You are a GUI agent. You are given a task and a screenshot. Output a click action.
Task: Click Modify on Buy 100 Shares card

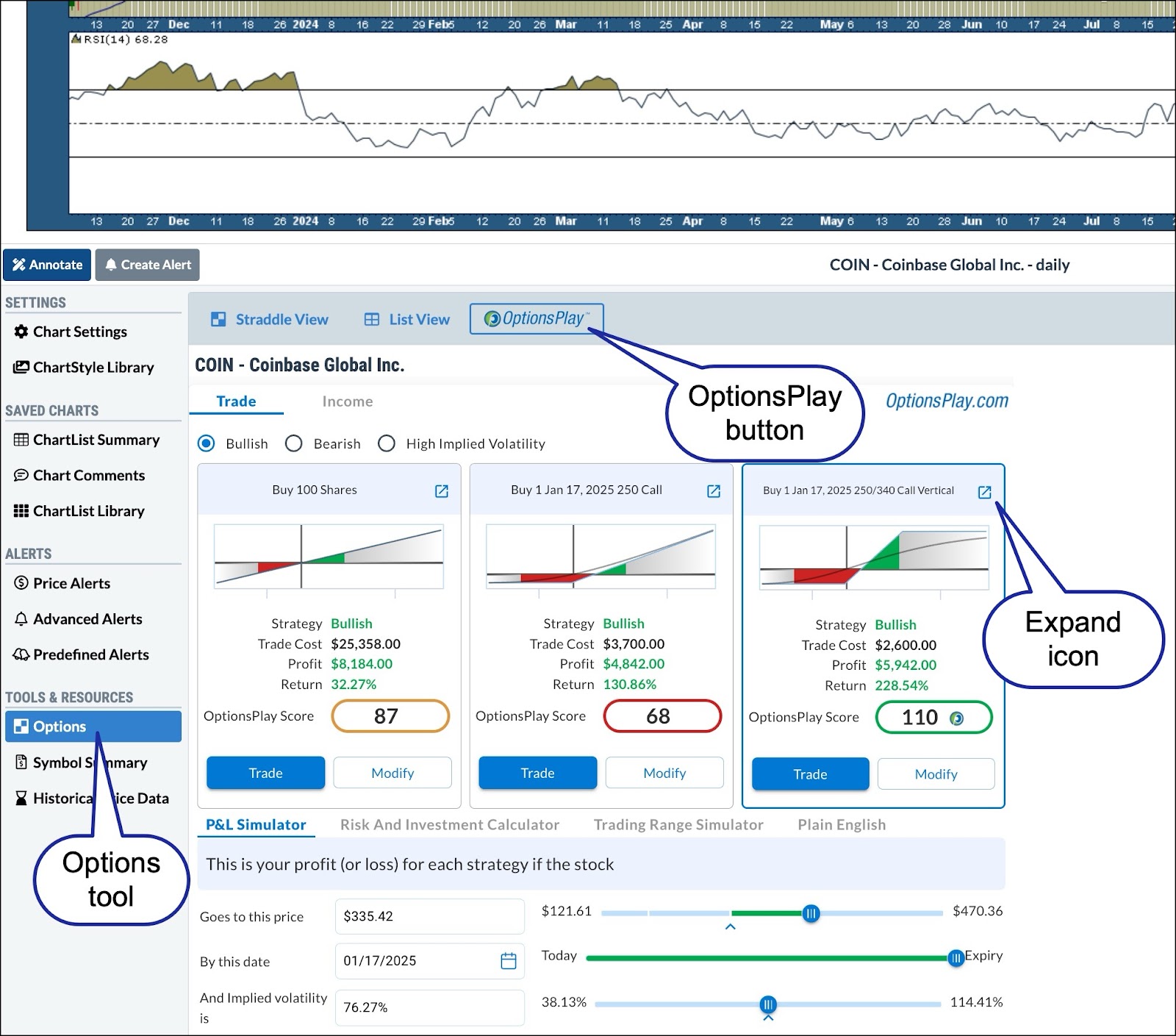[392, 773]
